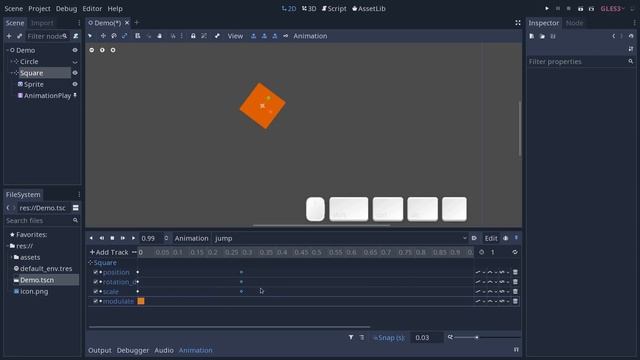Collapse the Square node tree
The image size is (640, 360).
click(11, 73)
